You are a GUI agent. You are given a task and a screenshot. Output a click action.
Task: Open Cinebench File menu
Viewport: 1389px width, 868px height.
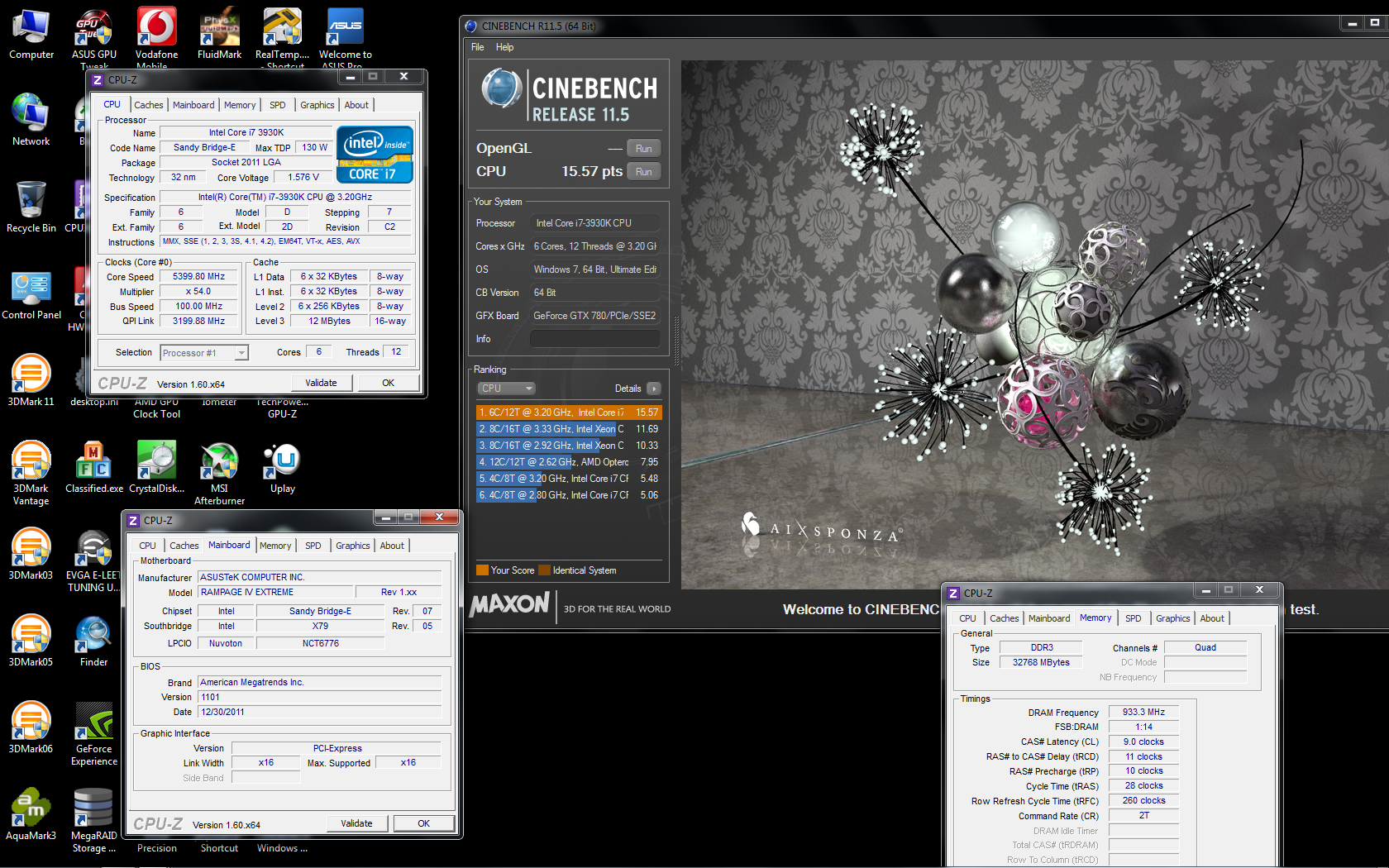pyautogui.click(x=478, y=47)
